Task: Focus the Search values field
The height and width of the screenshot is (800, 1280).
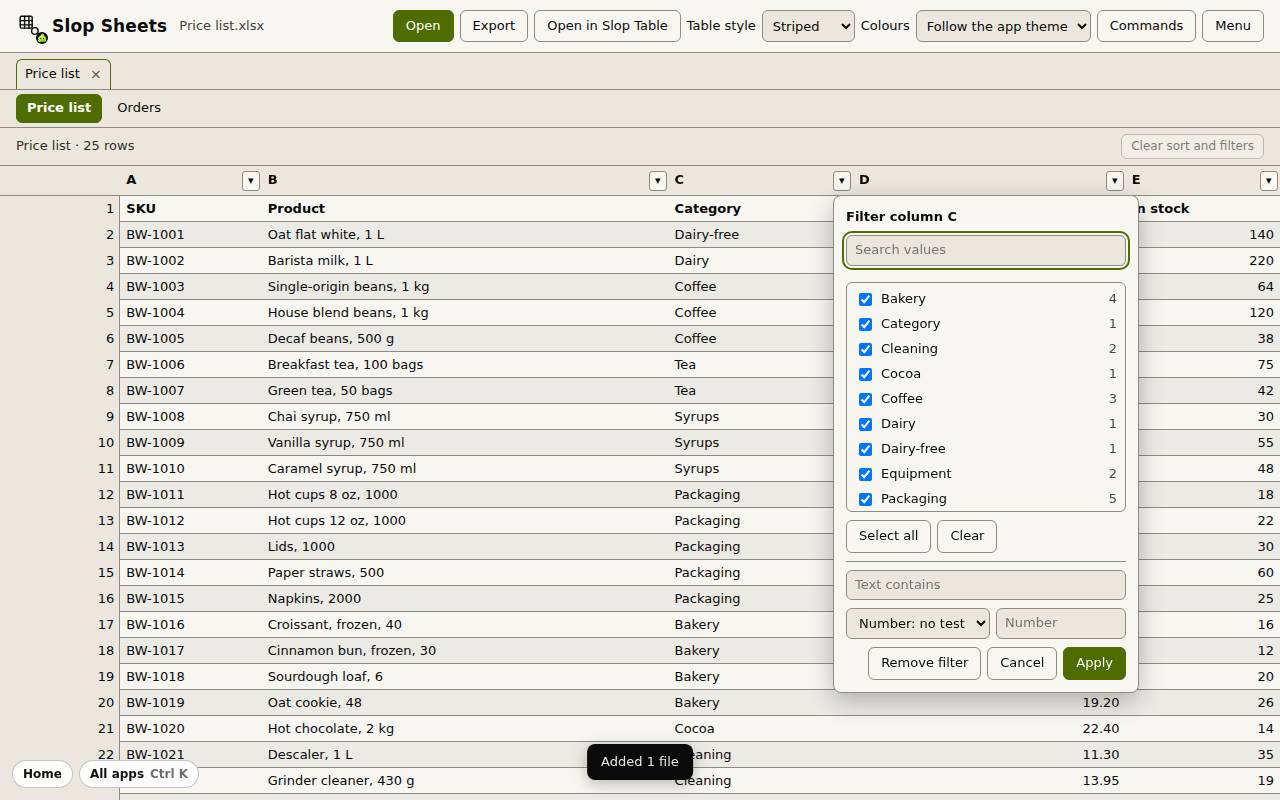Action: (986, 250)
